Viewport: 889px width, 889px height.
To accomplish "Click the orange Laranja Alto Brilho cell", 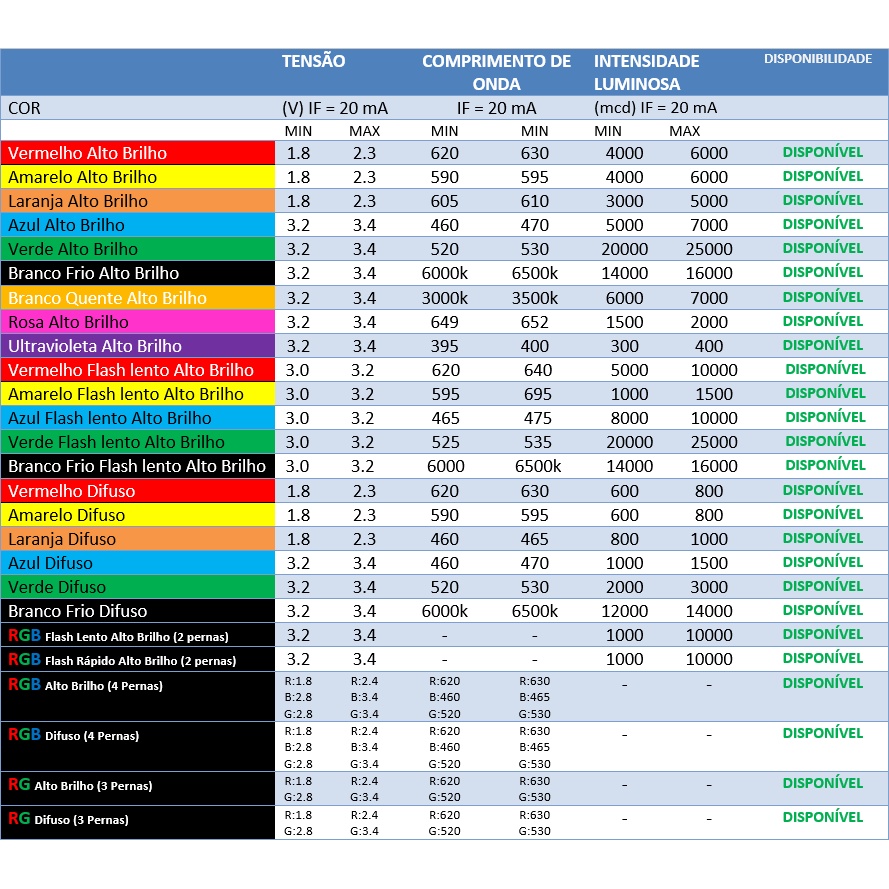I will click(138, 201).
